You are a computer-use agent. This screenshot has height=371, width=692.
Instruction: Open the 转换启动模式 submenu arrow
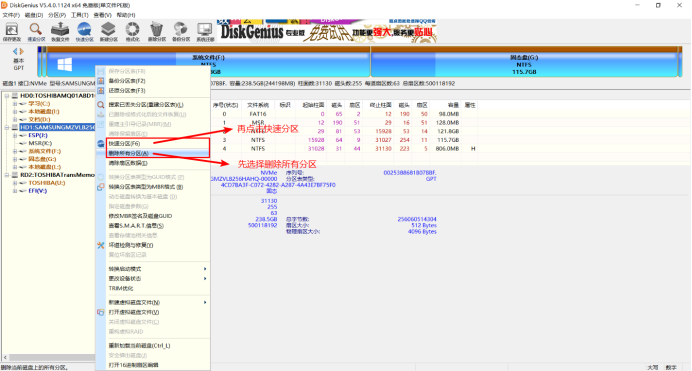205,269
